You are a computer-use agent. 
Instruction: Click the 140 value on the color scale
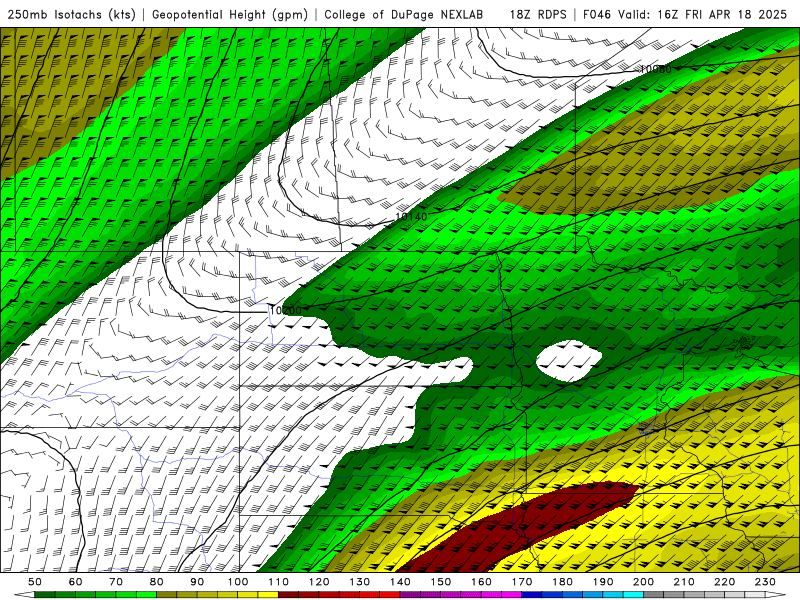pyautogui.click(x=401, y=582)
